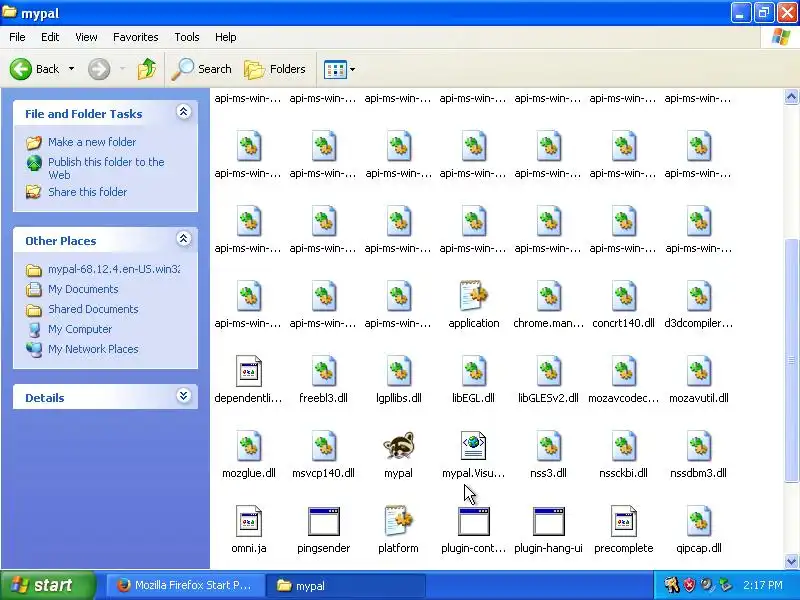The width and height of the screenshot is (800, 600).
Task: Click Share this folder link
Action: (x=87, y=192)
